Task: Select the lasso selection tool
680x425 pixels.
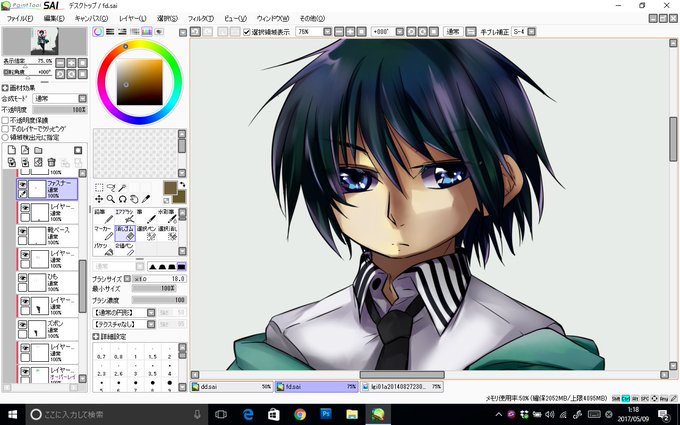Action: 111,187
